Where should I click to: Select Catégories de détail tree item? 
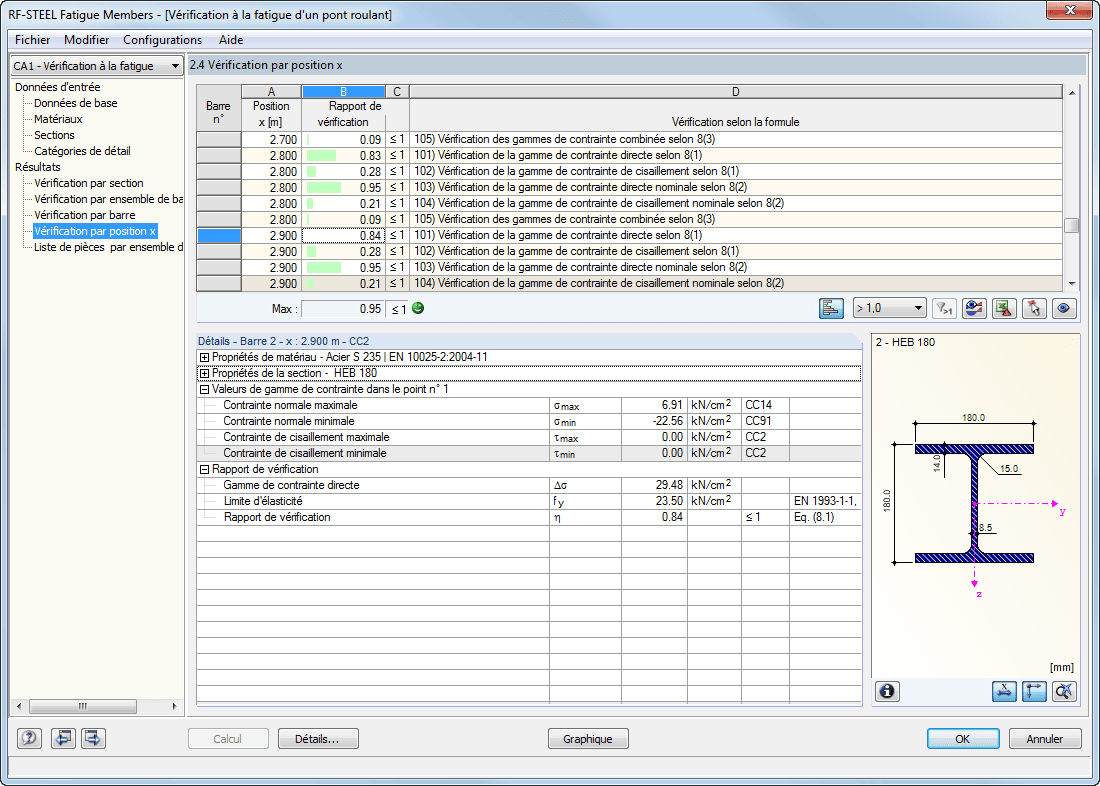pyautogui.click(x=82, y=151)
